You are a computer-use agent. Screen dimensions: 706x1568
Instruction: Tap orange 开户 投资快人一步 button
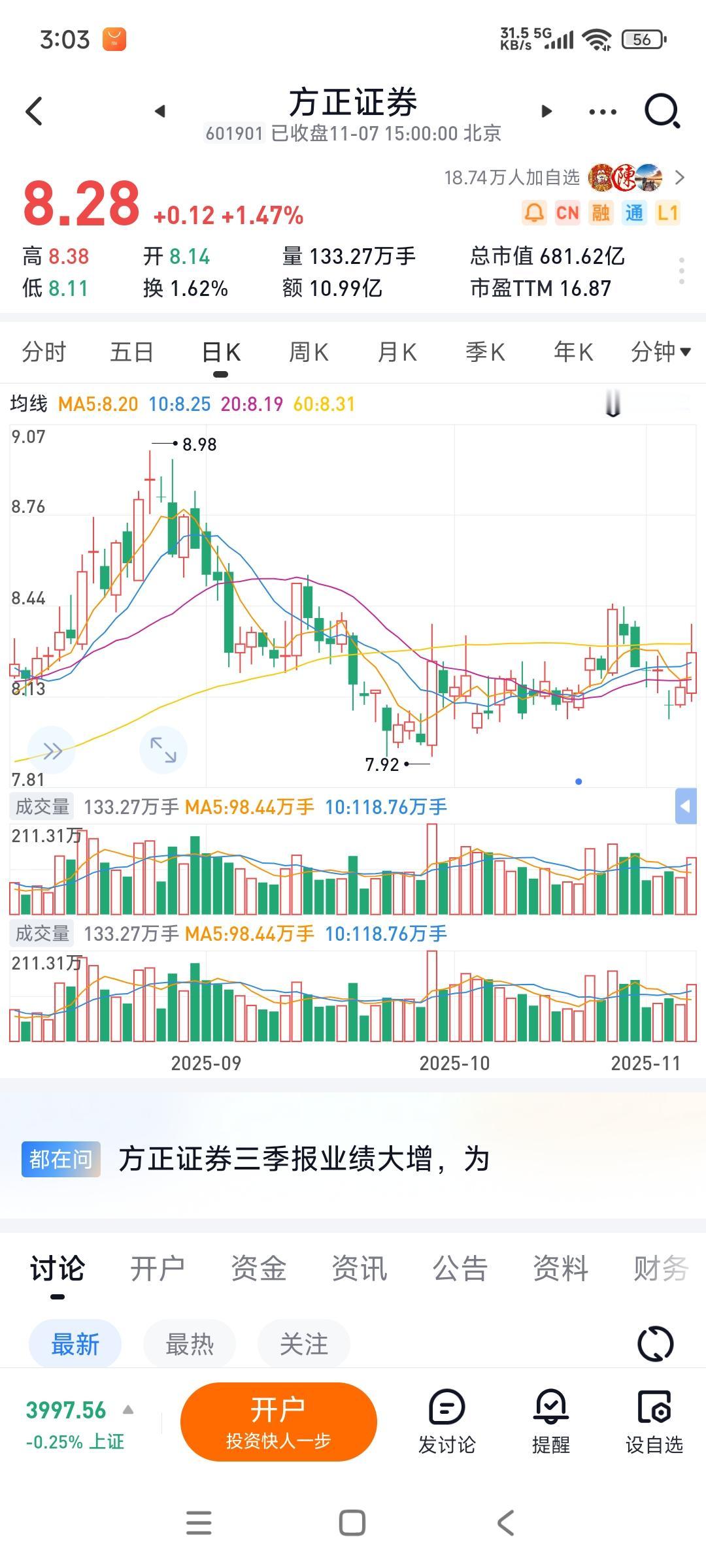[278, 1422]
